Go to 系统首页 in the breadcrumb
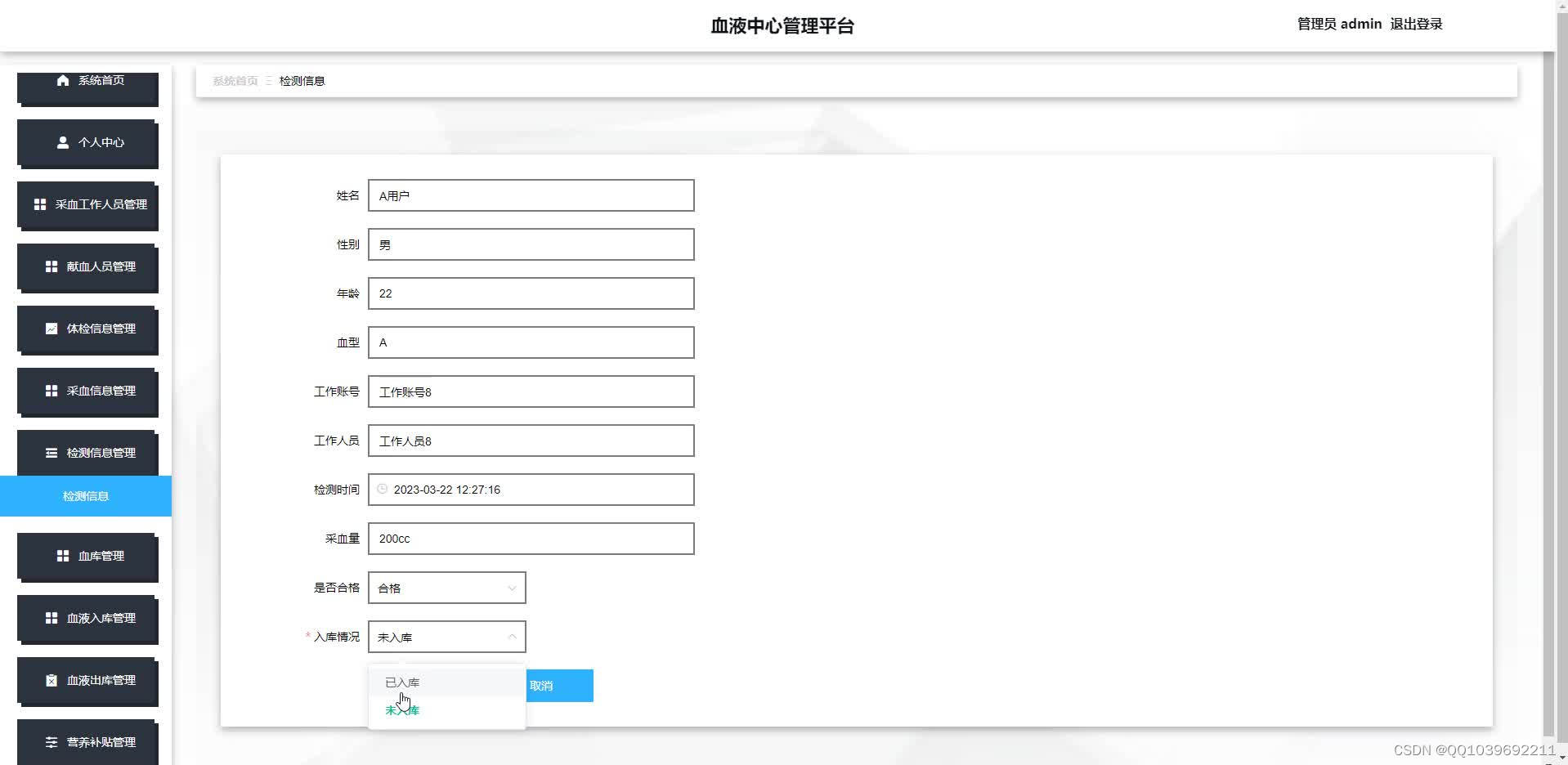1568x765 pixels. pyautogui.click(x=235, y=81)
